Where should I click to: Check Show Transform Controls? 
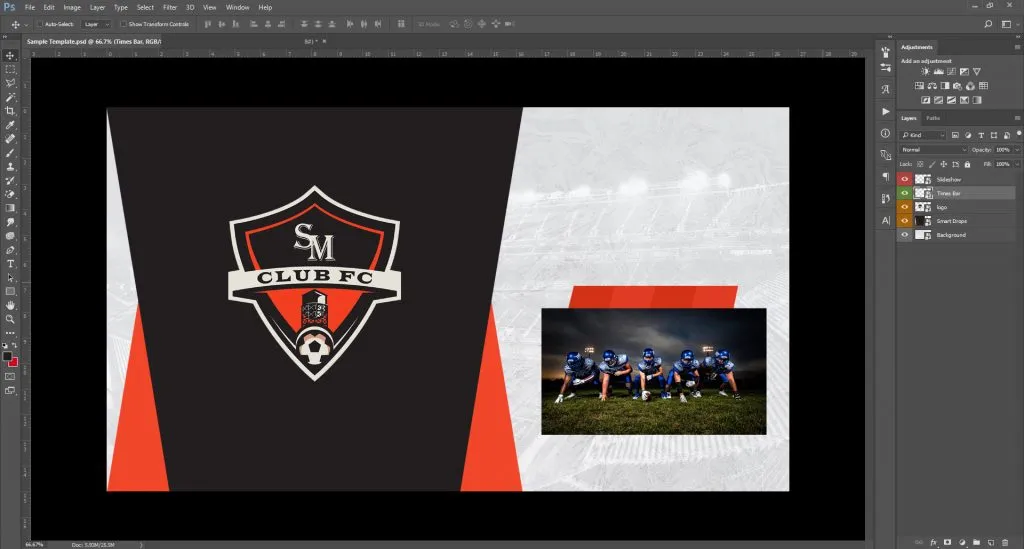click(123, 23)
